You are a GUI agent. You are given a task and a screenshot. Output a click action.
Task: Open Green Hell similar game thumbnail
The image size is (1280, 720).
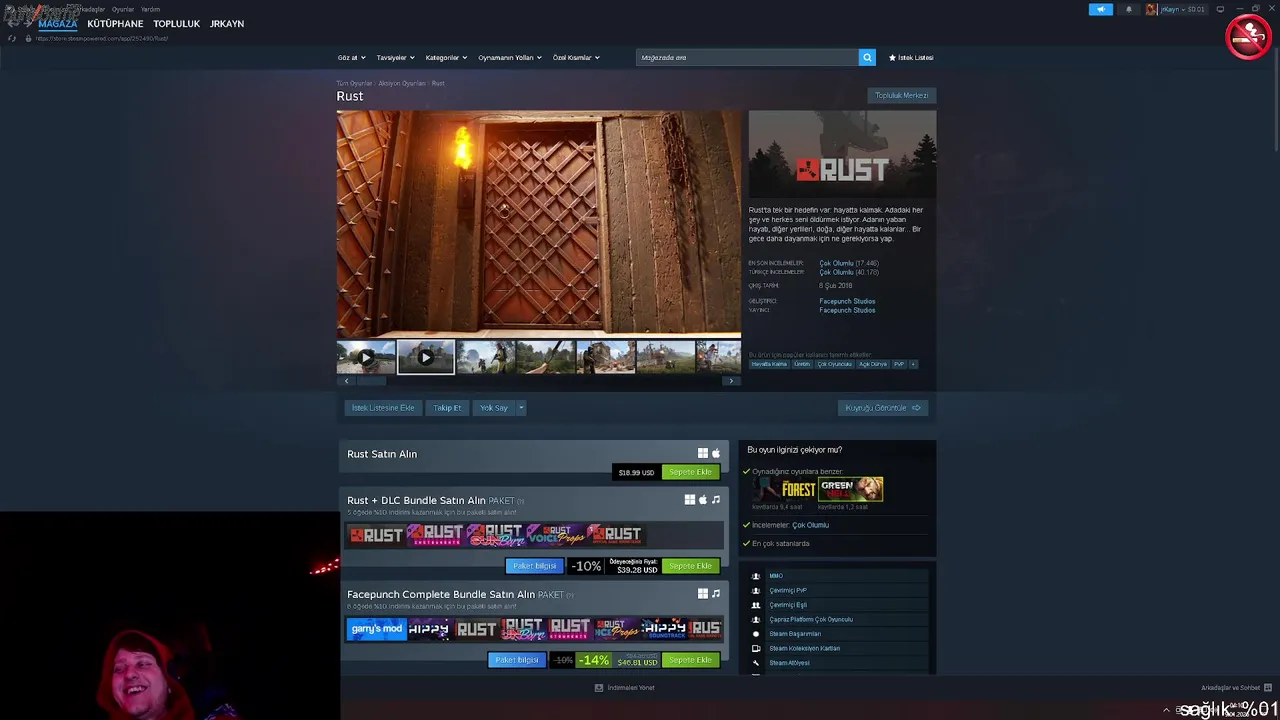pos(851,489)
